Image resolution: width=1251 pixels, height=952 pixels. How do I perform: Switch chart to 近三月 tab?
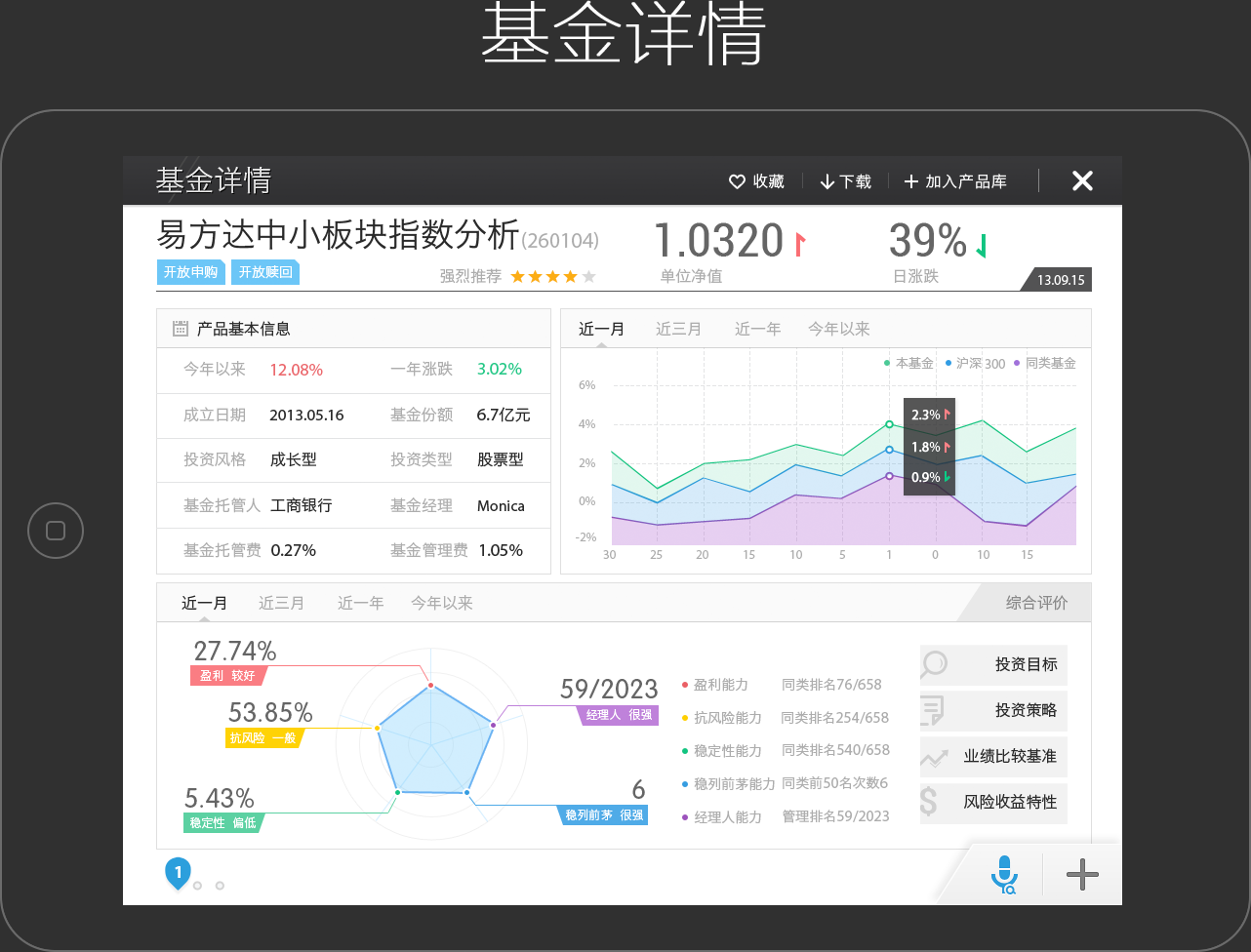[x=678, y=329]
